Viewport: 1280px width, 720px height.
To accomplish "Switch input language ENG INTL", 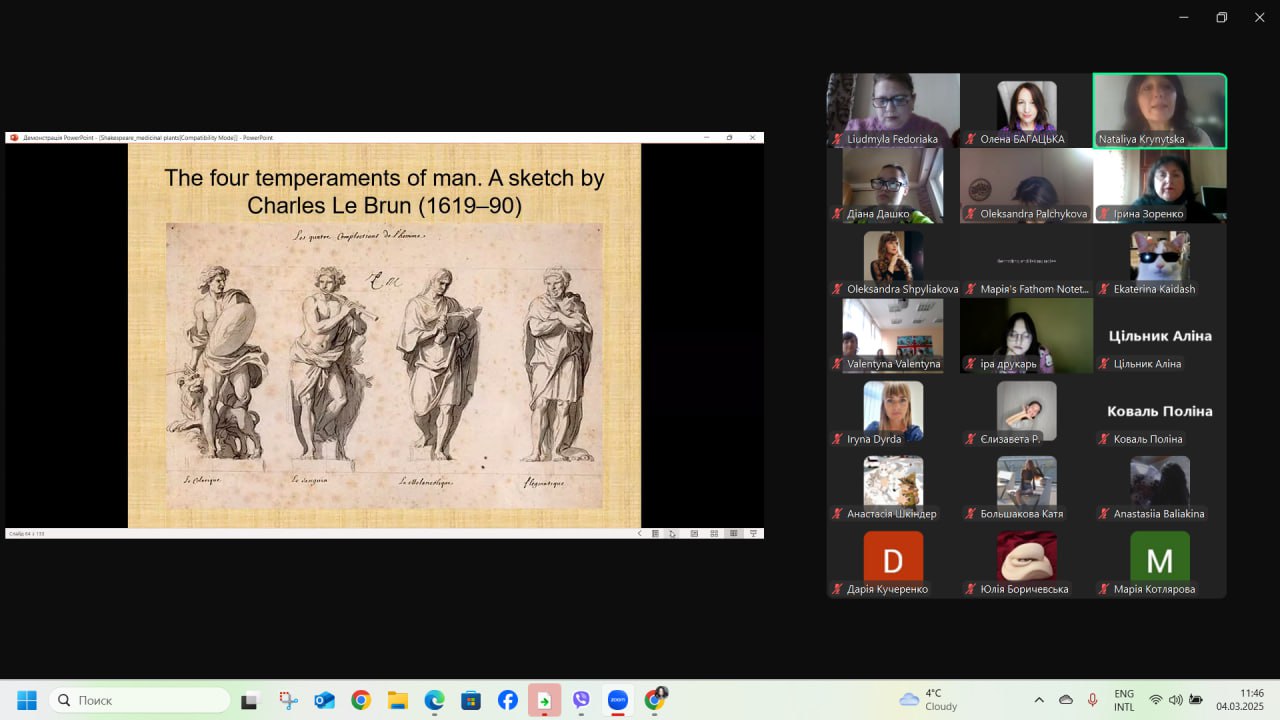I will click(1124, 700).
